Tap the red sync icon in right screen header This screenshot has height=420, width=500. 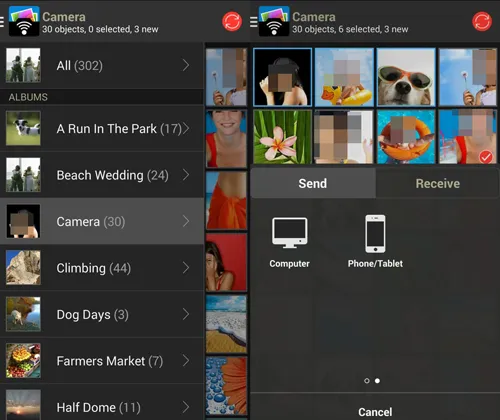(x=482, y=22)
